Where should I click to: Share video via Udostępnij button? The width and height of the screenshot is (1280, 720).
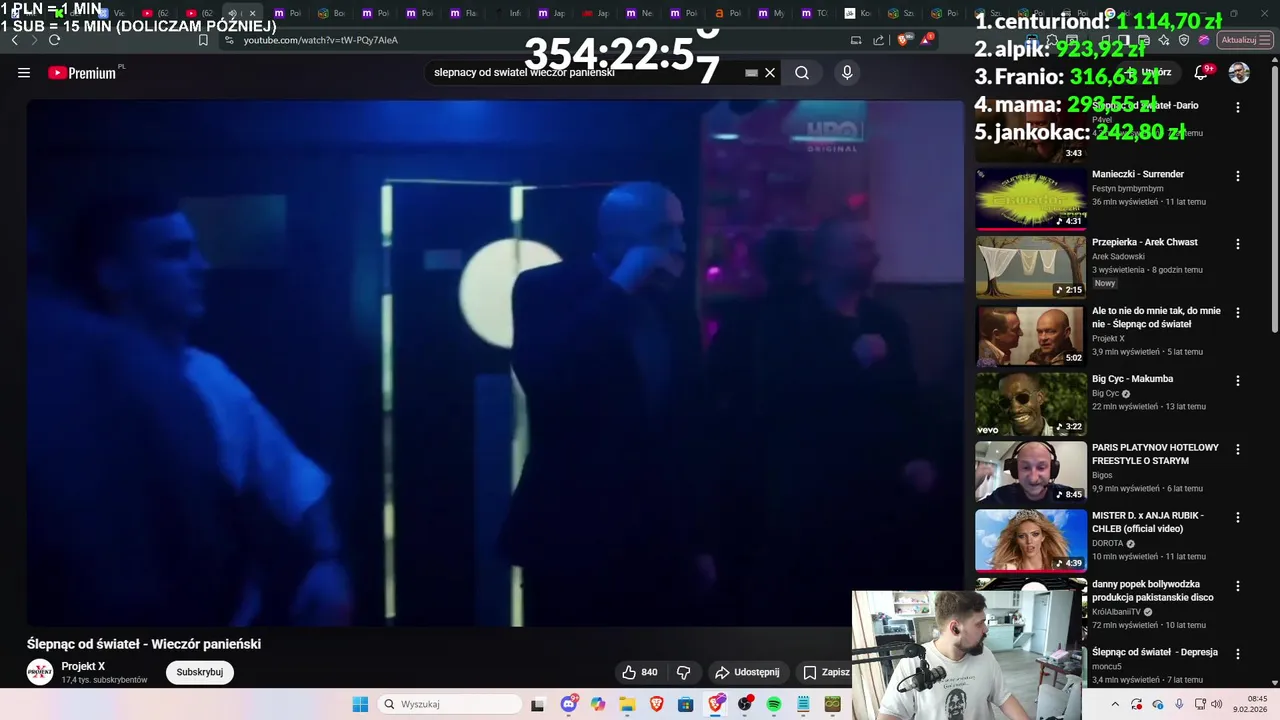pyautogui.click(x=747, y=672)
